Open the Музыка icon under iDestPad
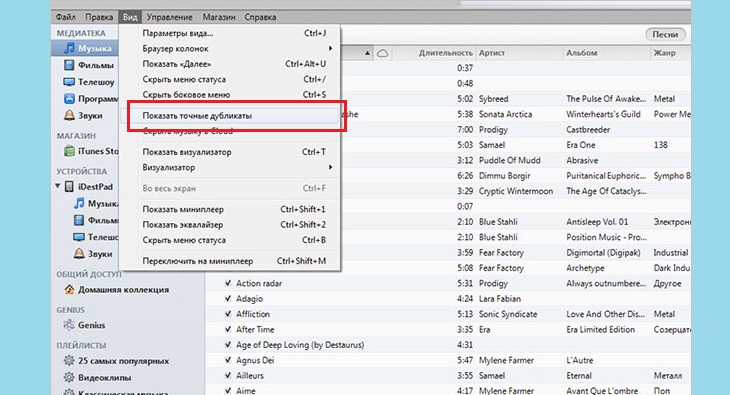 pyautogui.click(x=79, y=204)
